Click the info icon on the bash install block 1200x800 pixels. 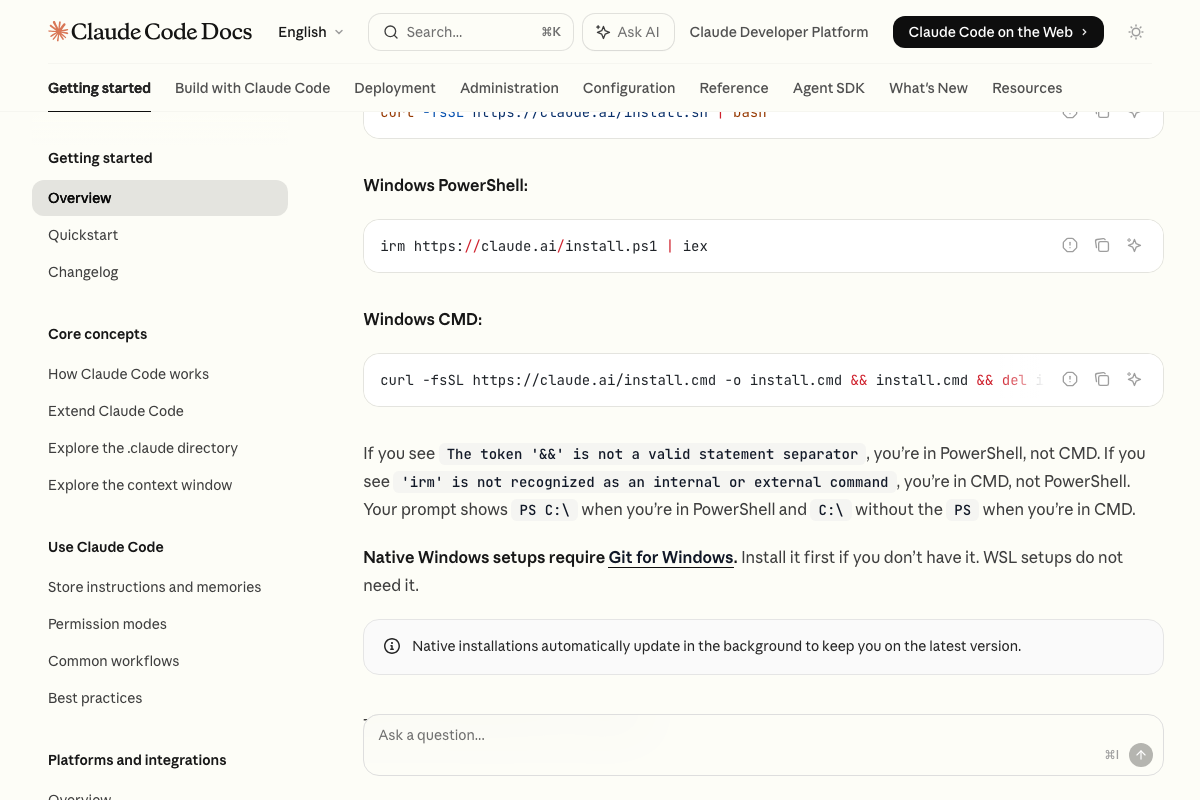1069,111
